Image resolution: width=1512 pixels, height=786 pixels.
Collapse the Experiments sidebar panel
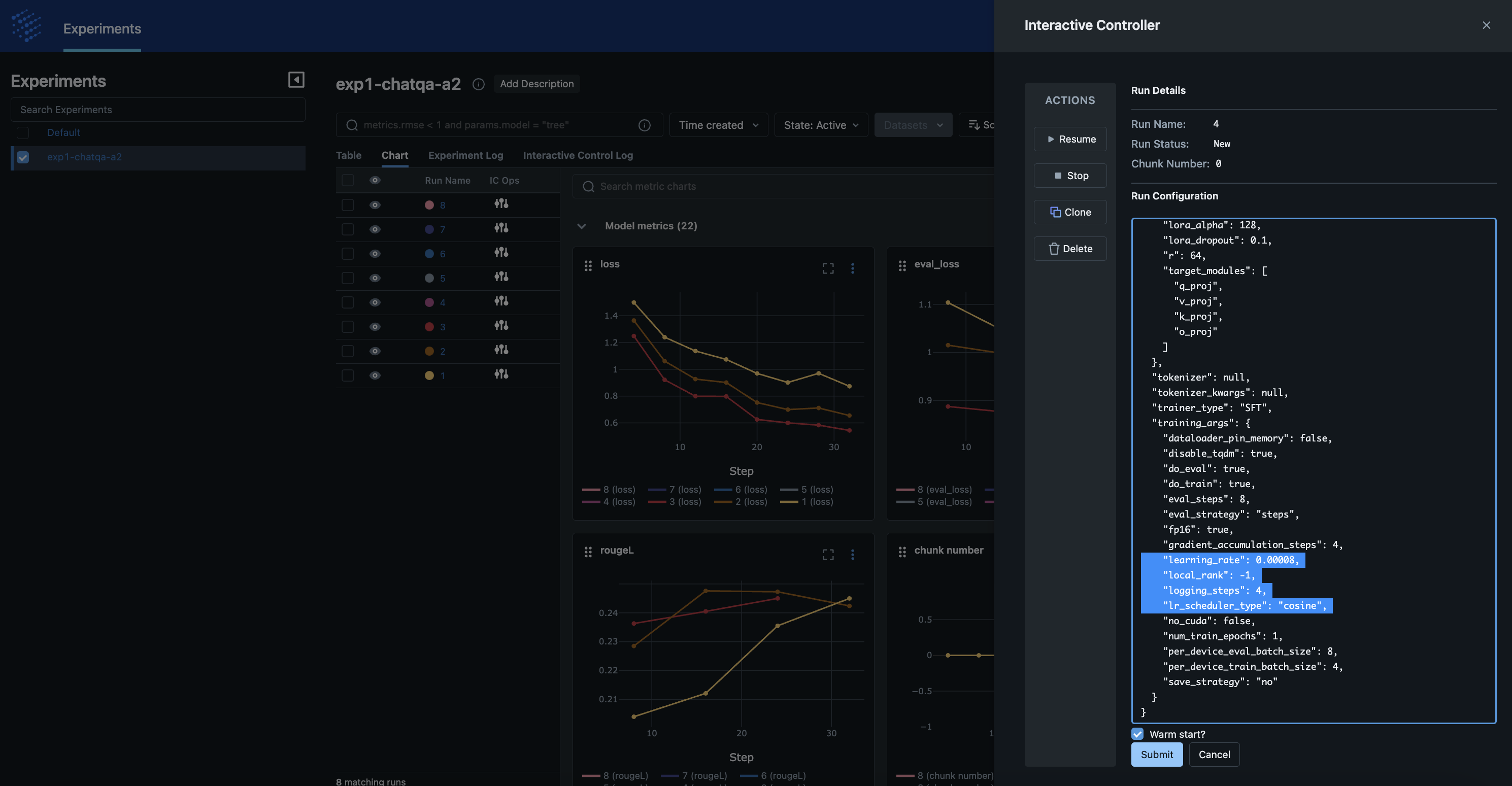point(296,80)
